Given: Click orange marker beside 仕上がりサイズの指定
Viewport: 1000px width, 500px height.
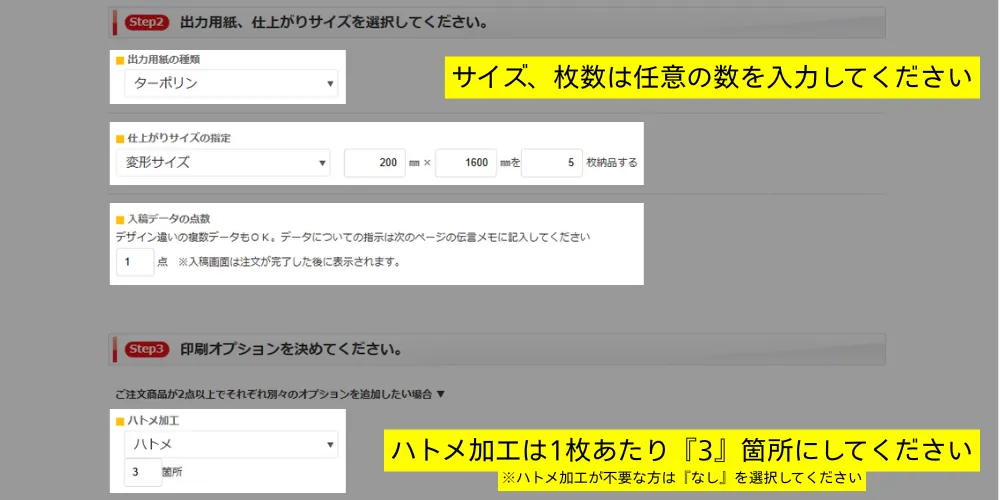Looking at the screenshot, I should point(120,138).
